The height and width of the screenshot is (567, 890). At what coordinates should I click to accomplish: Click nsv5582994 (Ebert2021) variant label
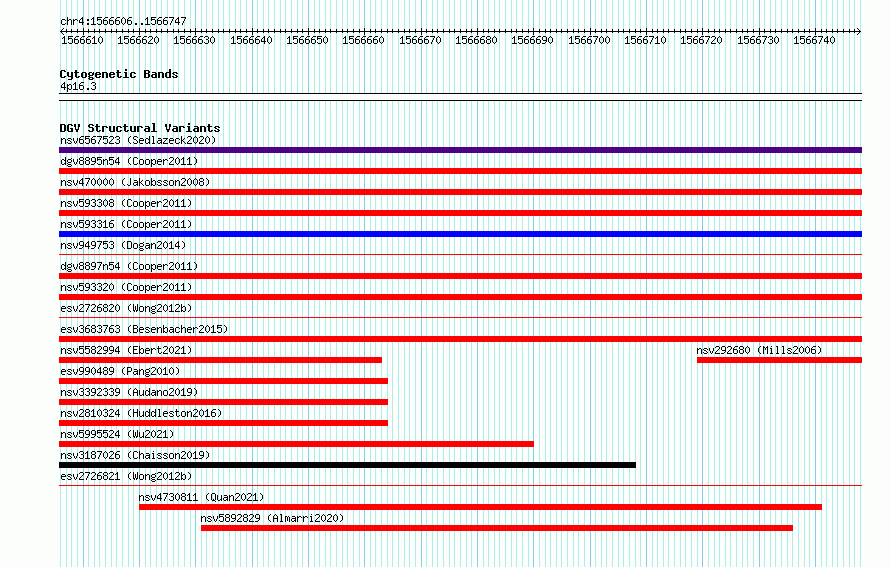point(126,350)
